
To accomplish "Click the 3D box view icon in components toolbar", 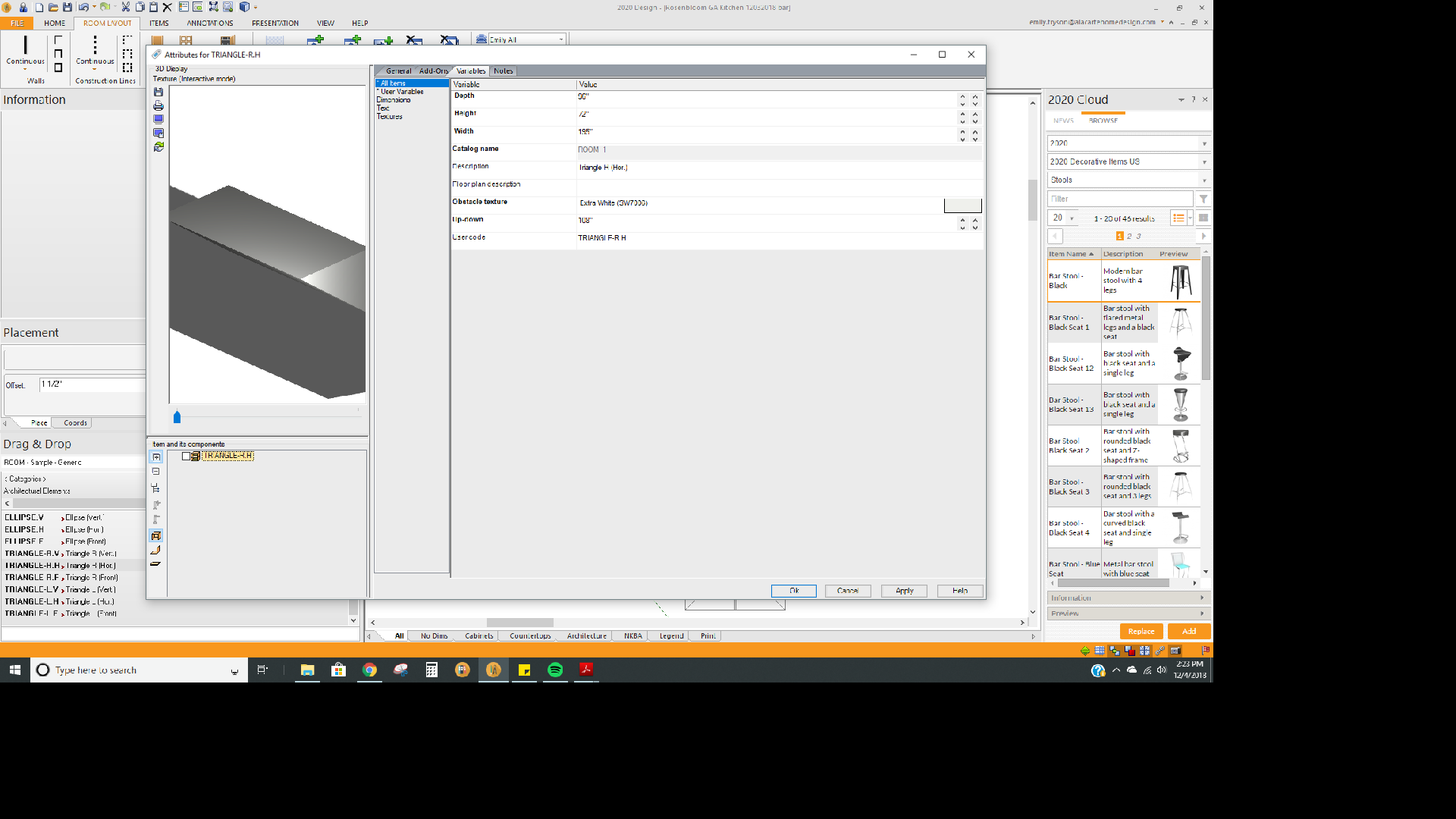I will click(156, 535).
